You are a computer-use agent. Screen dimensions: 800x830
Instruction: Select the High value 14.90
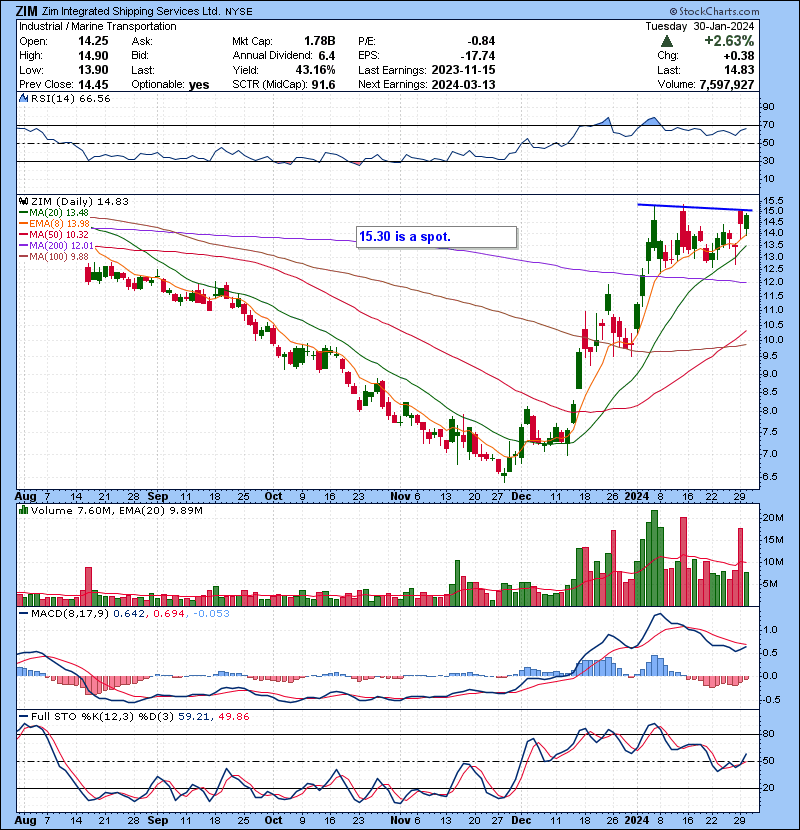93,56
